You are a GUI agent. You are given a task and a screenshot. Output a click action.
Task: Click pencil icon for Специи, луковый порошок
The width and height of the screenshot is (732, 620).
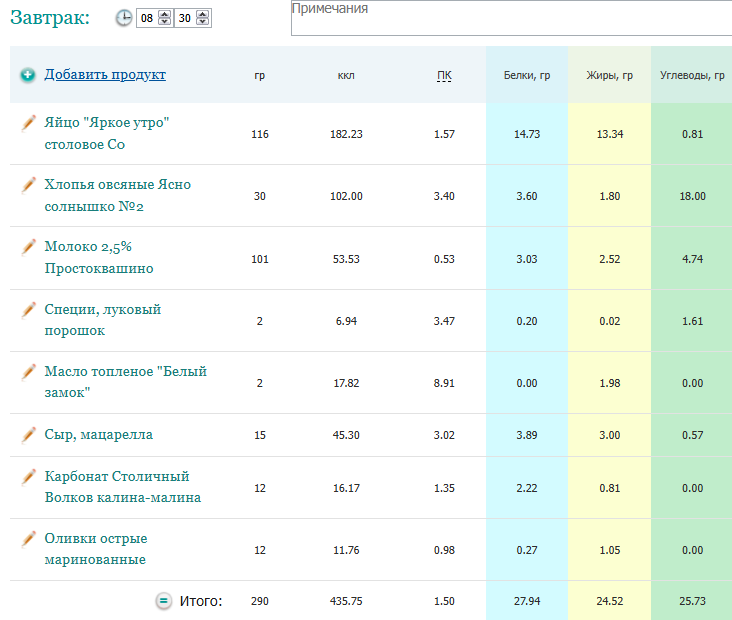28,310
